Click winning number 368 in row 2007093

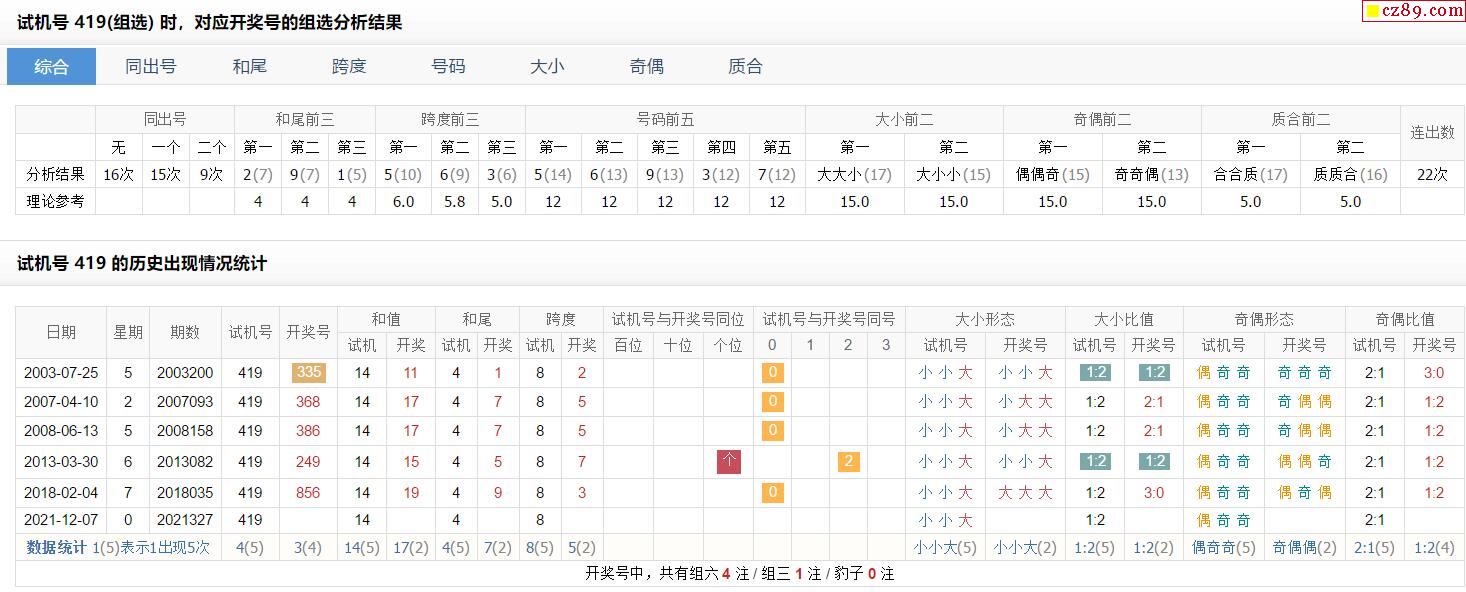308,402
